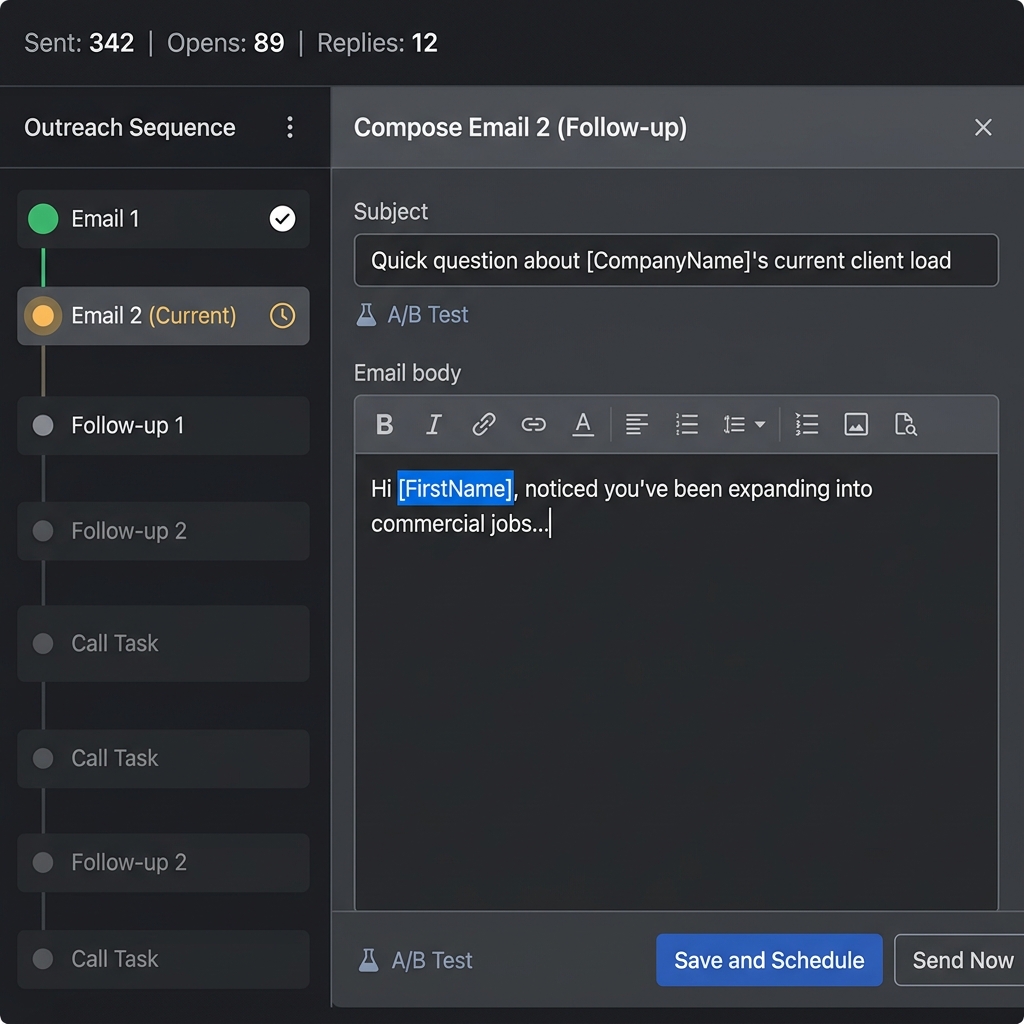The height and width of the screenshot is (1024, 1024).
Task: Click the Send Now button
Action: 959,960
